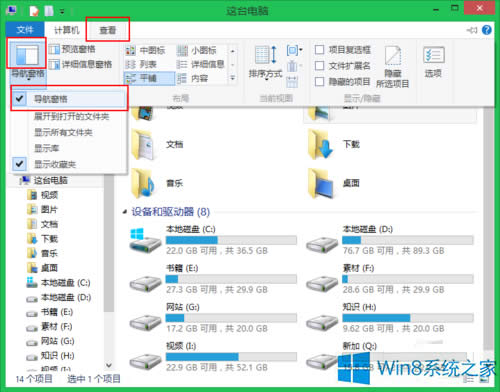The image size is (500, 392).
Task: Click the navigation pane scroll down arrow
Action: click(109, 366)
